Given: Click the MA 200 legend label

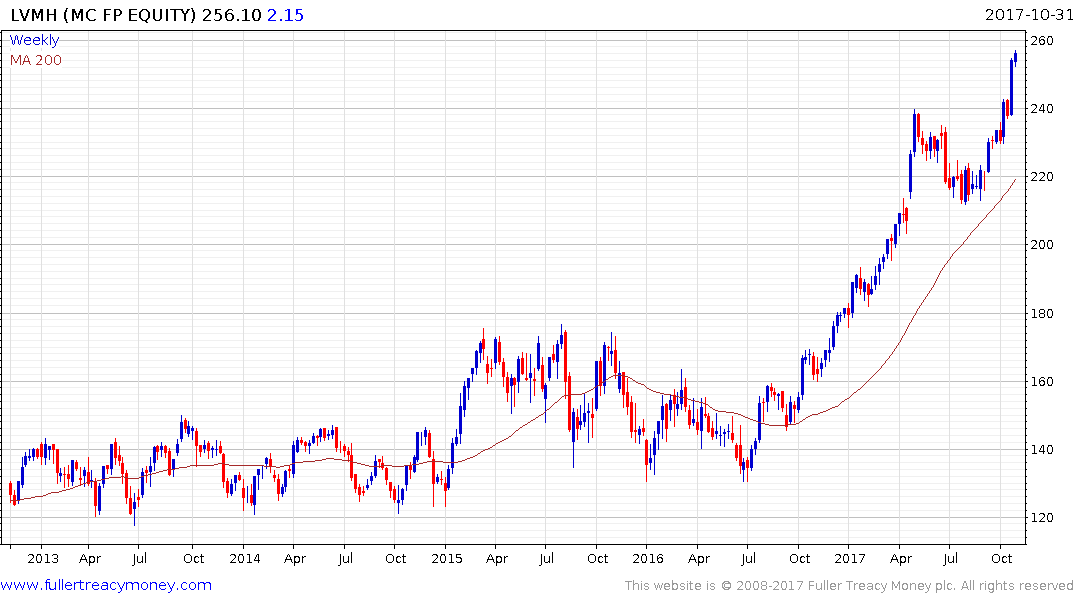Looking at the screenshot, I should coord(36,60).
